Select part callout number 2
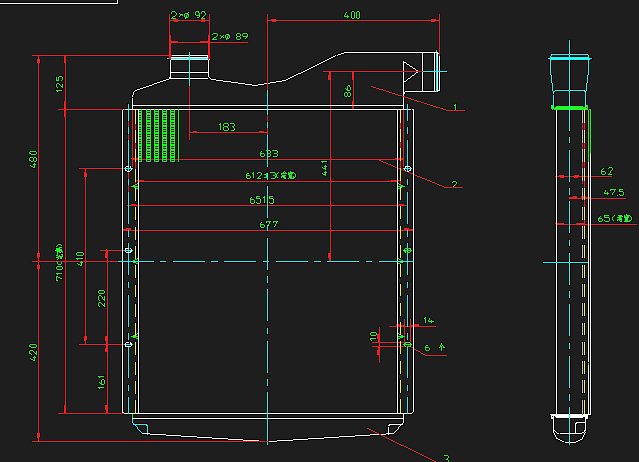 [x=453, y=184]
